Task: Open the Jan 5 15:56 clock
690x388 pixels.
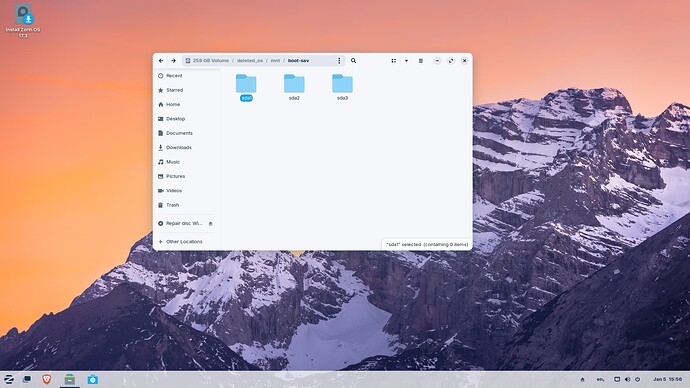Action: [x=668, y=379]
